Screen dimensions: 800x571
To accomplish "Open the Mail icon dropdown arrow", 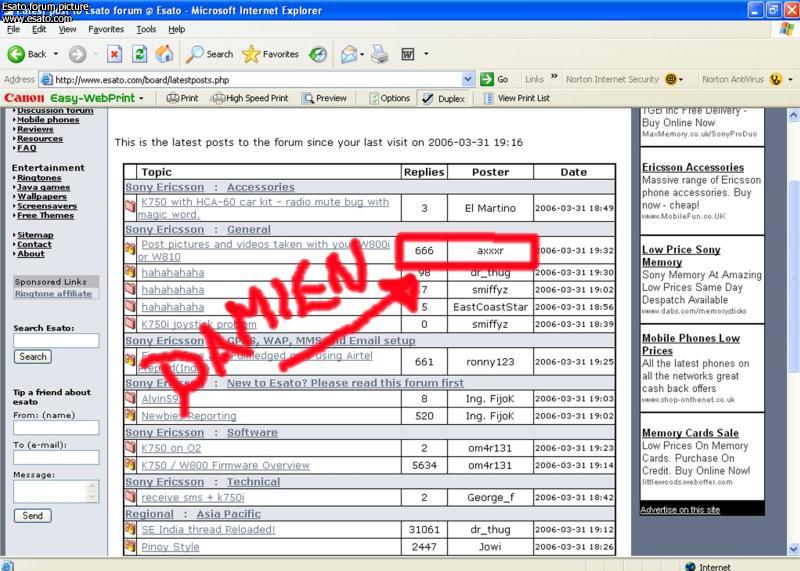I will point(362,54).
